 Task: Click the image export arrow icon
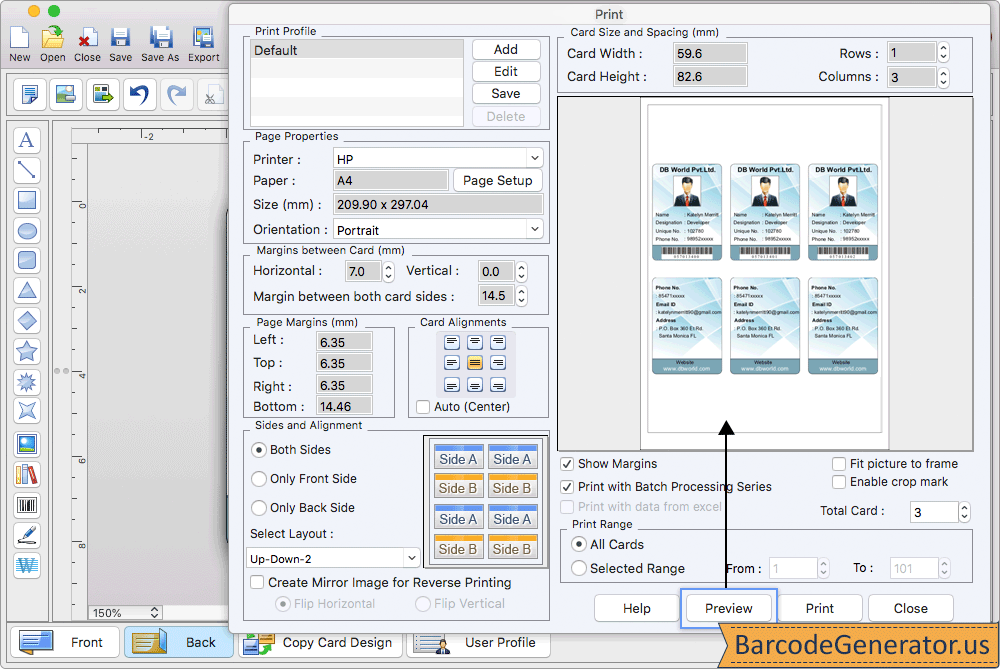point(102,94)
